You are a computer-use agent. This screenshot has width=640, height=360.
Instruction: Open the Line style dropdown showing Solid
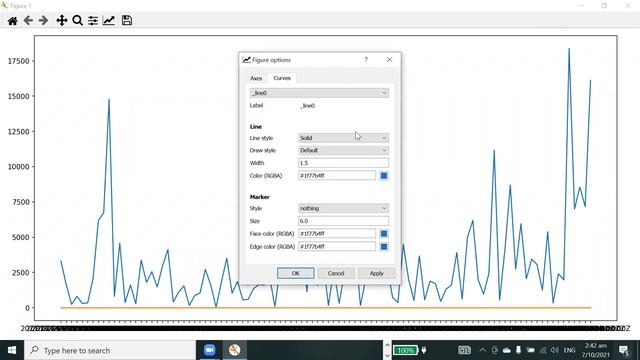(x=343, y=138)
